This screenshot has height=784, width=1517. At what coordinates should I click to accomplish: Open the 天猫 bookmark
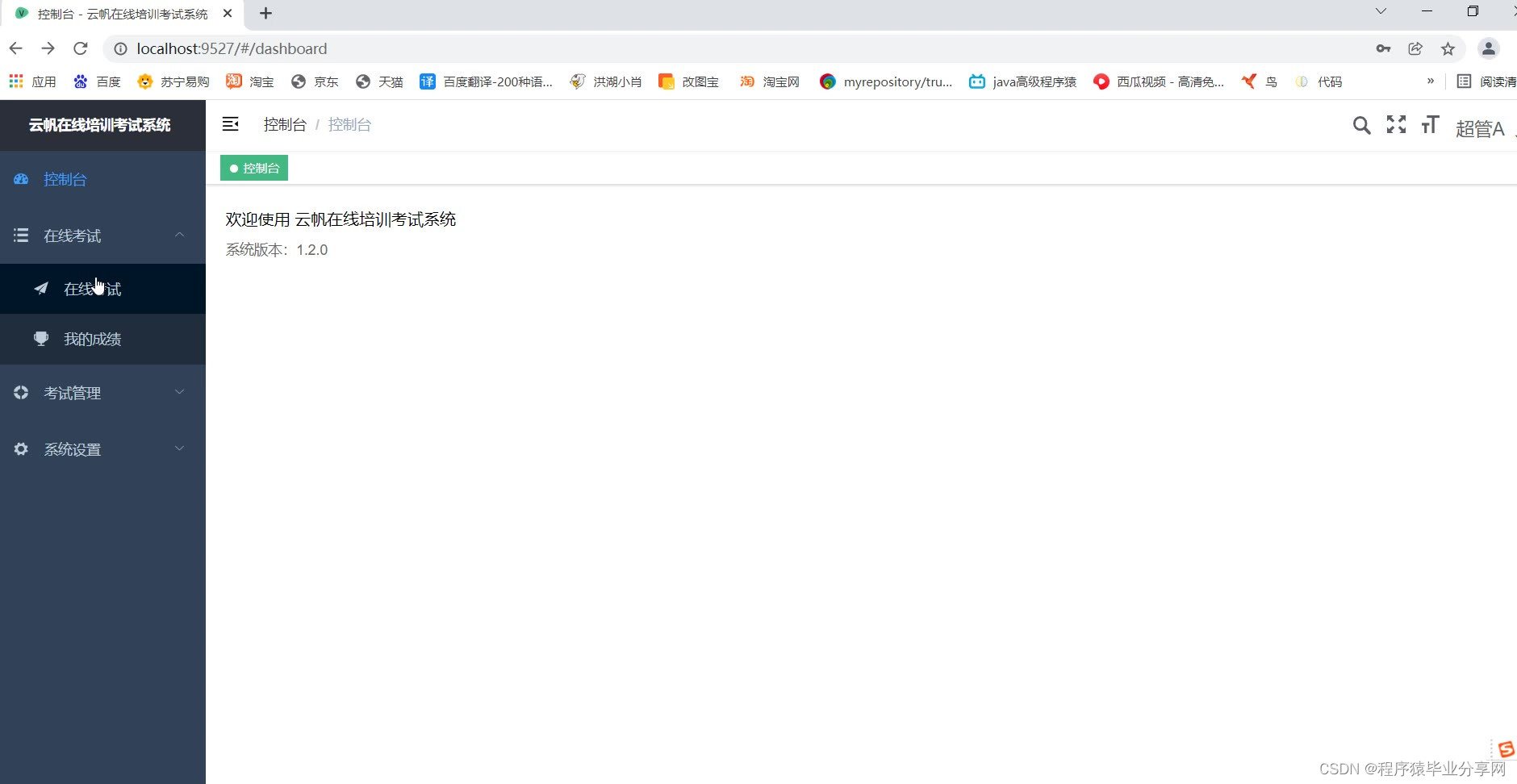[379, 81]
